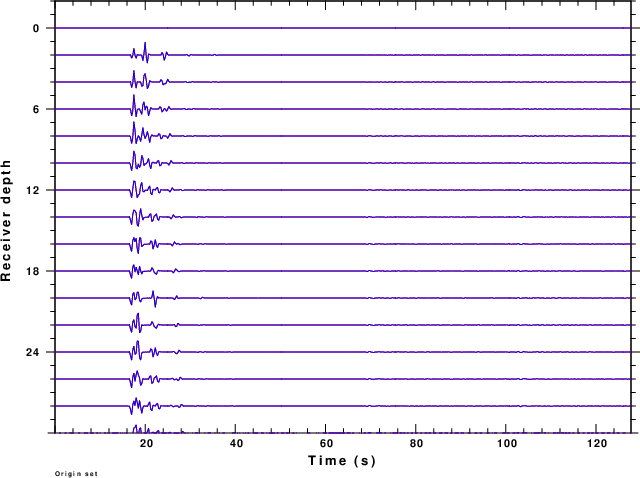Viewport: 640px width, 478px height.
Task: Click the '6' depth axis label
Action: [x=36, y=109]
